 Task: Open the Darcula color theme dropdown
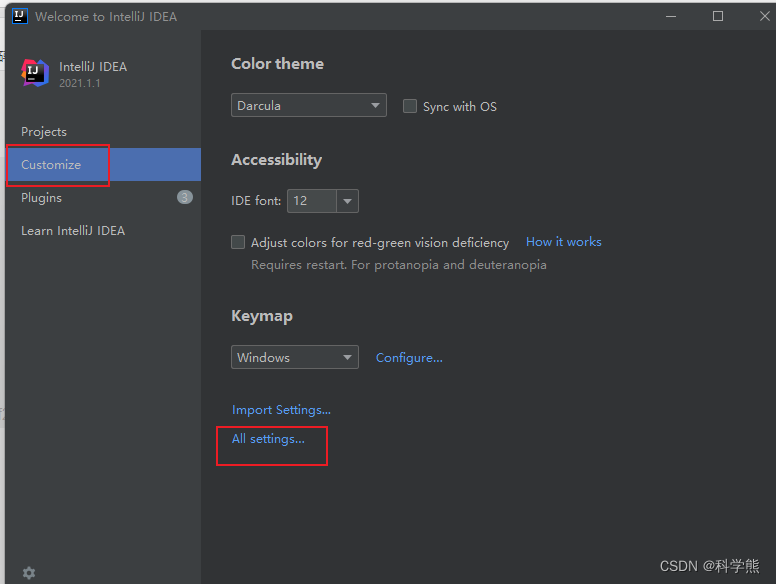coord(309,105)
